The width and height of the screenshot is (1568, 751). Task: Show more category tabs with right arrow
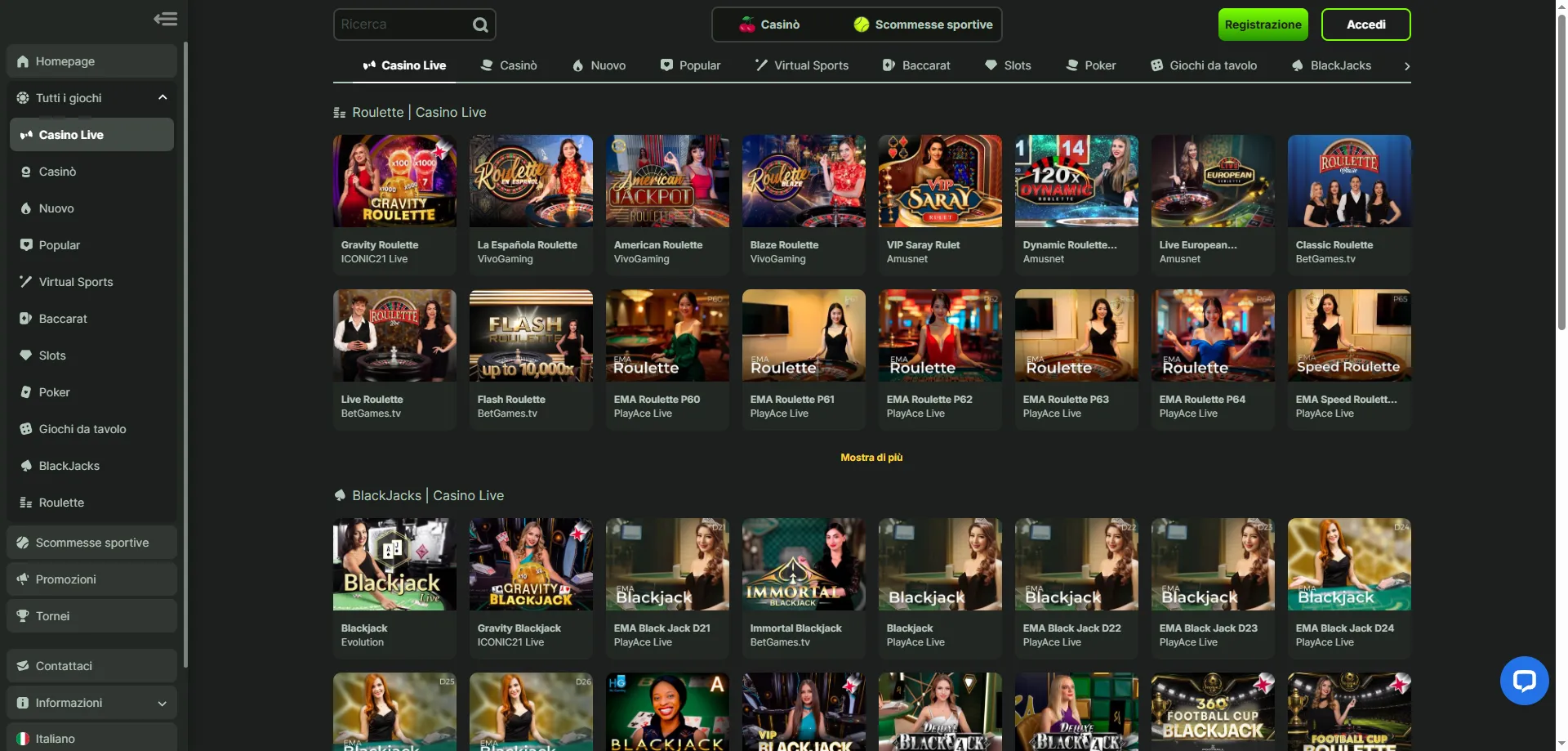point(1406,66)
